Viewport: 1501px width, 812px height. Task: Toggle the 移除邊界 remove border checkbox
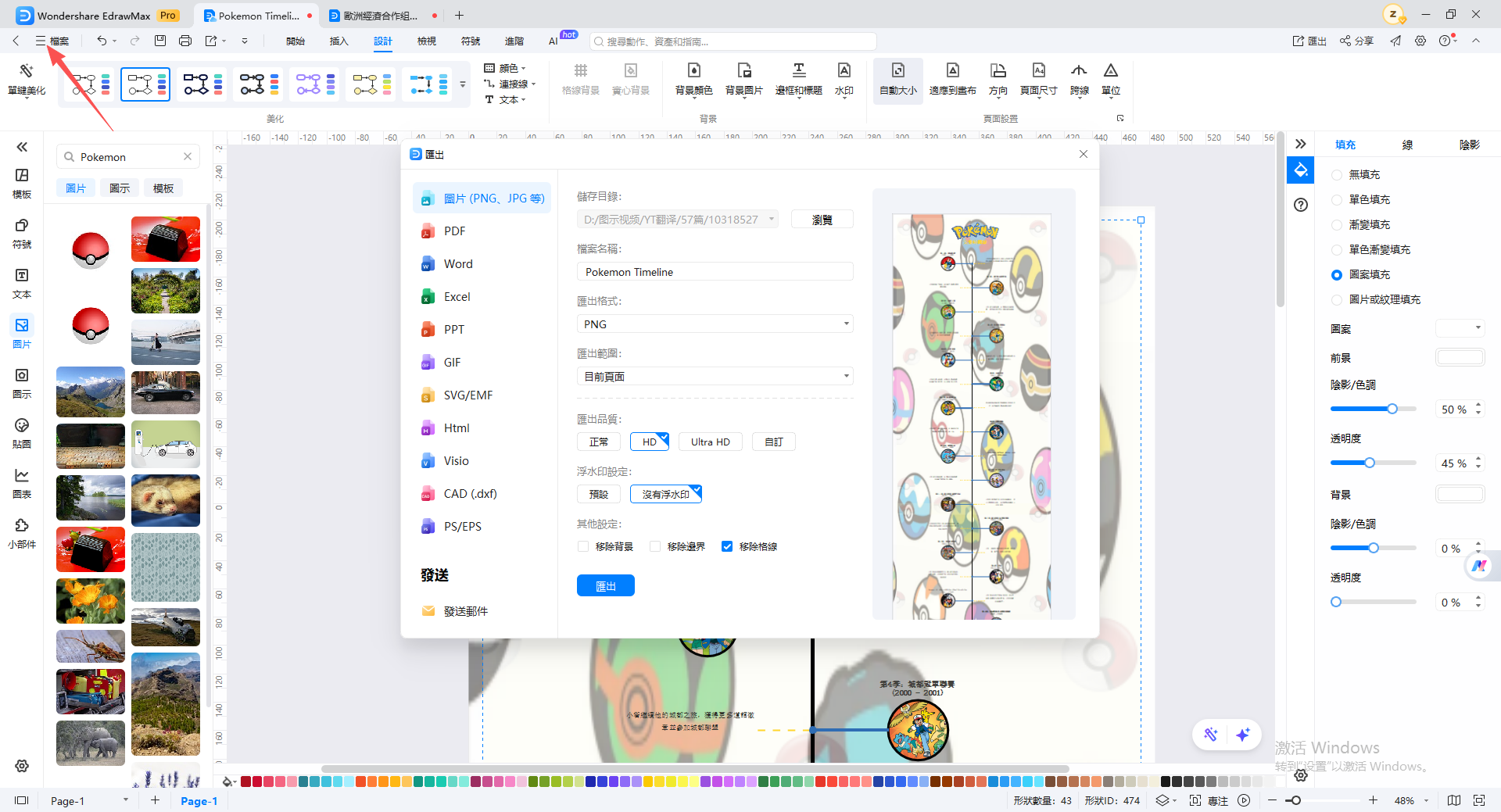[x=655, y=546]
